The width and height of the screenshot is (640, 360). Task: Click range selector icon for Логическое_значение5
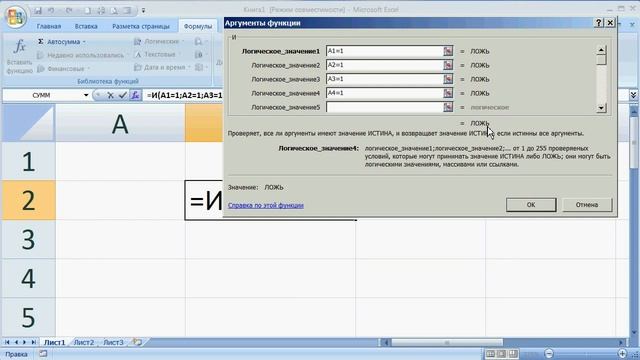[448, 107]
